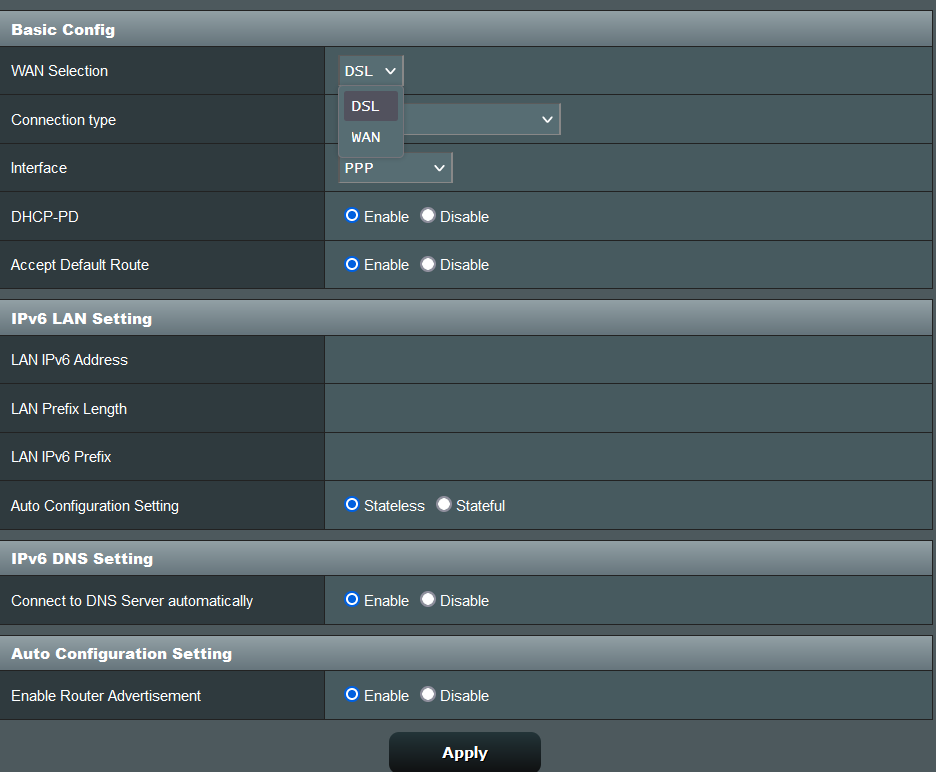Screen dimensions: 936x772
Task: Enable Accept Default Route
Action: [x=352, y=264]
